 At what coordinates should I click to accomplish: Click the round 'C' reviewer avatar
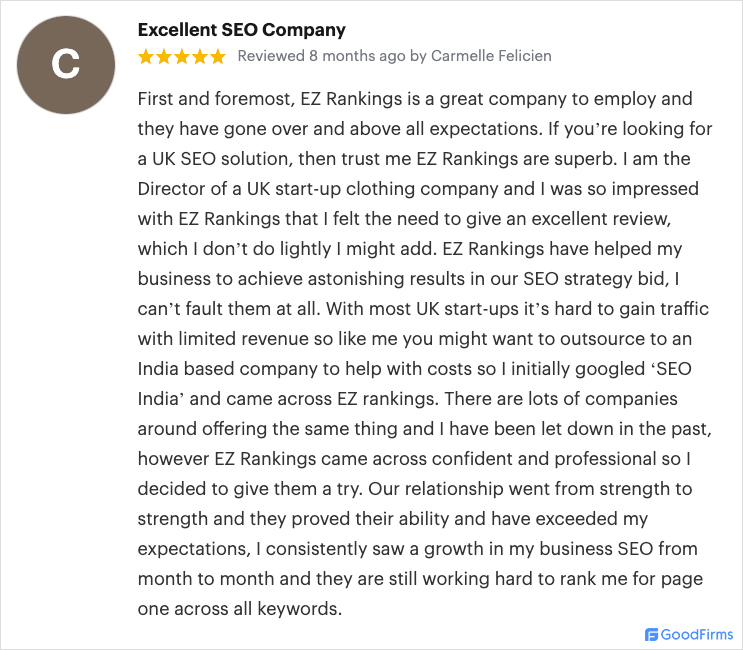pos(65,64)
